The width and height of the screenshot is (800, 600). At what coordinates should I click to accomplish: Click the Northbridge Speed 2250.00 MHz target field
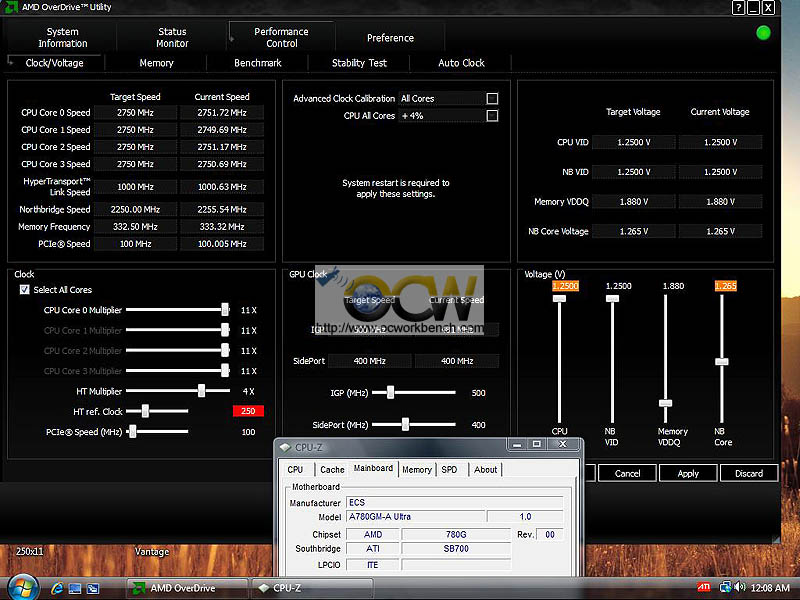[135, 209]
